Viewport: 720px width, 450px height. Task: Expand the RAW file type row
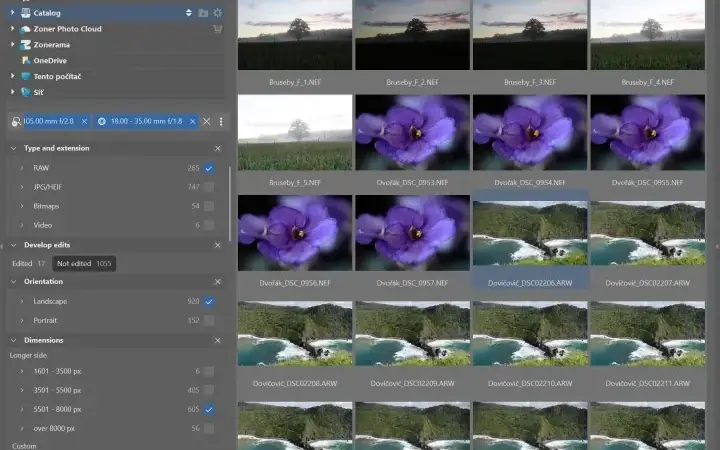coord(22,168)
